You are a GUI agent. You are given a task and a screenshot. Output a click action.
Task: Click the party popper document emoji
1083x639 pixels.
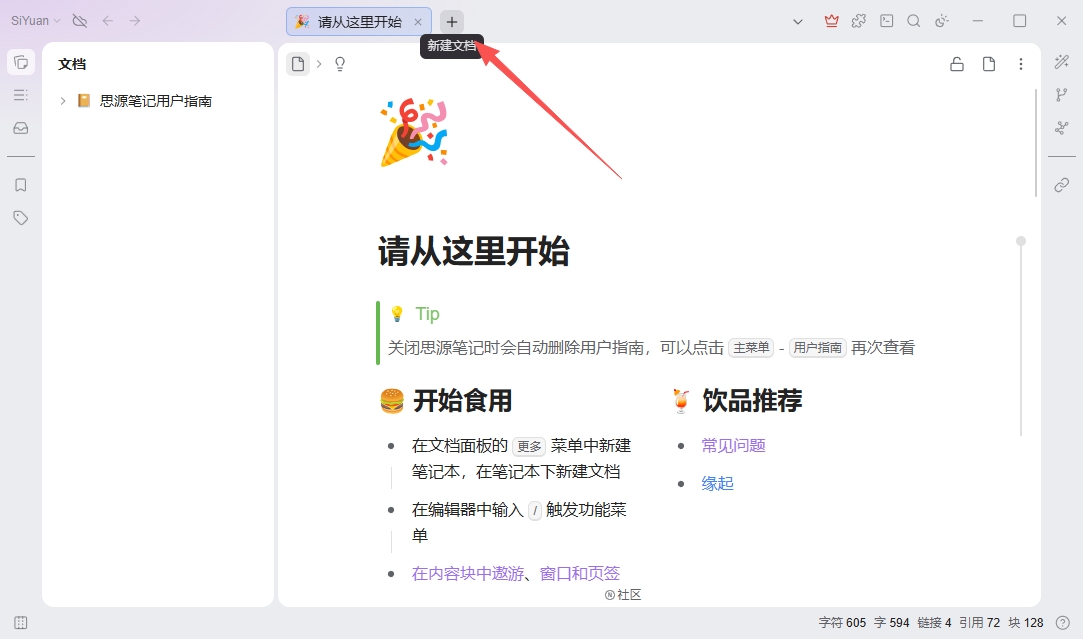[x=414, y=132]
